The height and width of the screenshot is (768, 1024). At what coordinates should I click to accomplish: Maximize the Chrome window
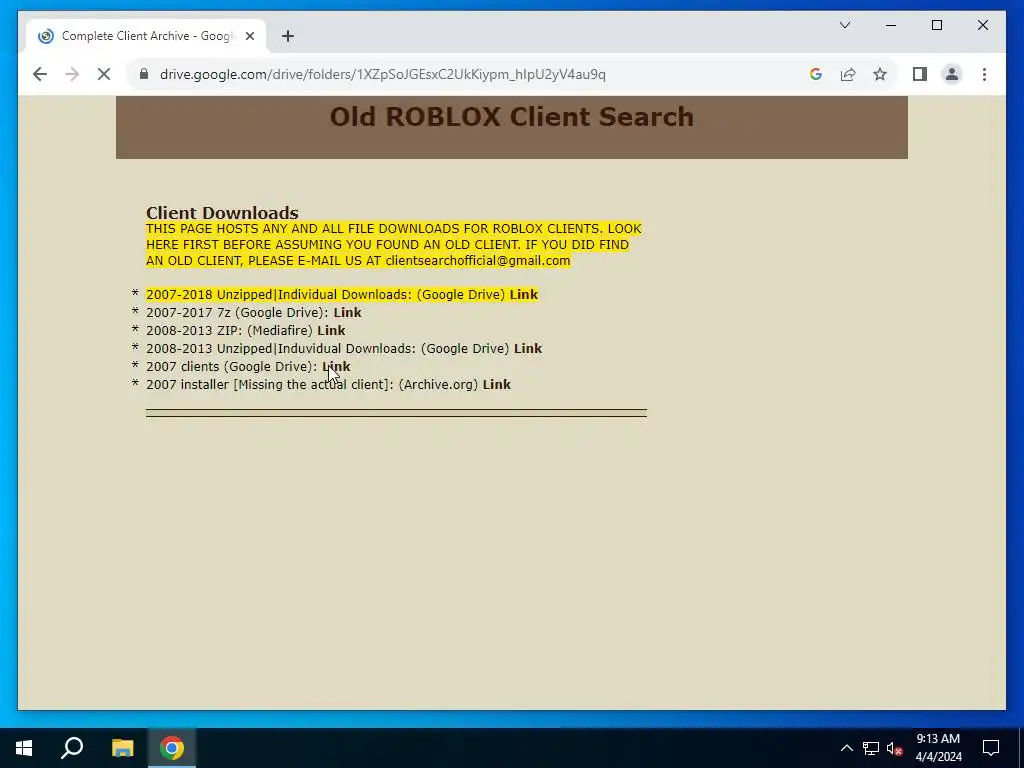936,25
